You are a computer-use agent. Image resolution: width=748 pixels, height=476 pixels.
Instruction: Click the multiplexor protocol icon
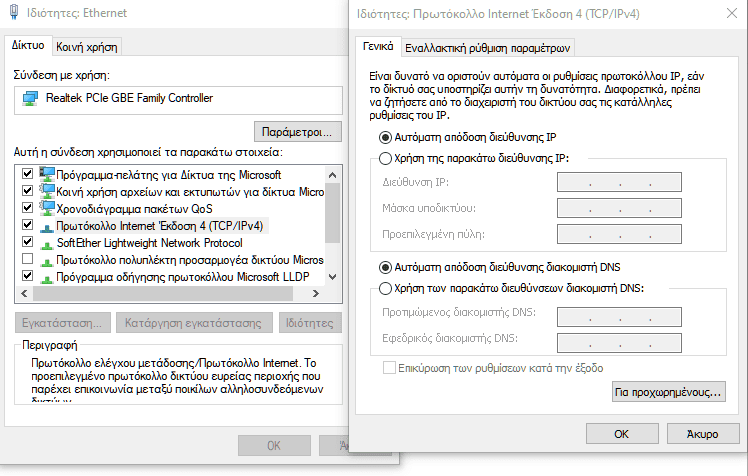click(x=47, y=262)
